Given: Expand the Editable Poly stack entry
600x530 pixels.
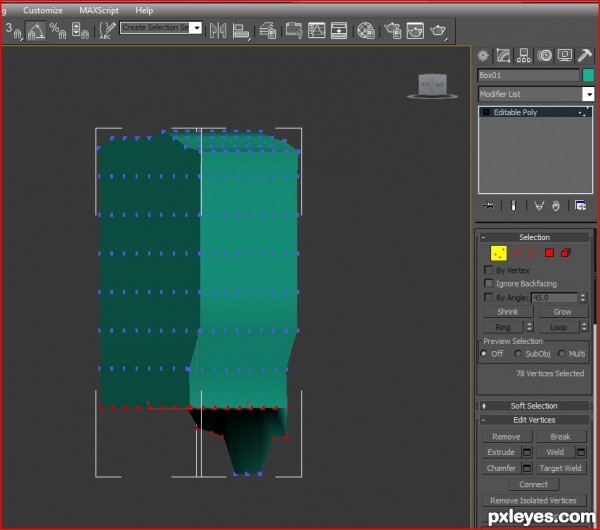Looking at the screenshot, I should point(486,112).
